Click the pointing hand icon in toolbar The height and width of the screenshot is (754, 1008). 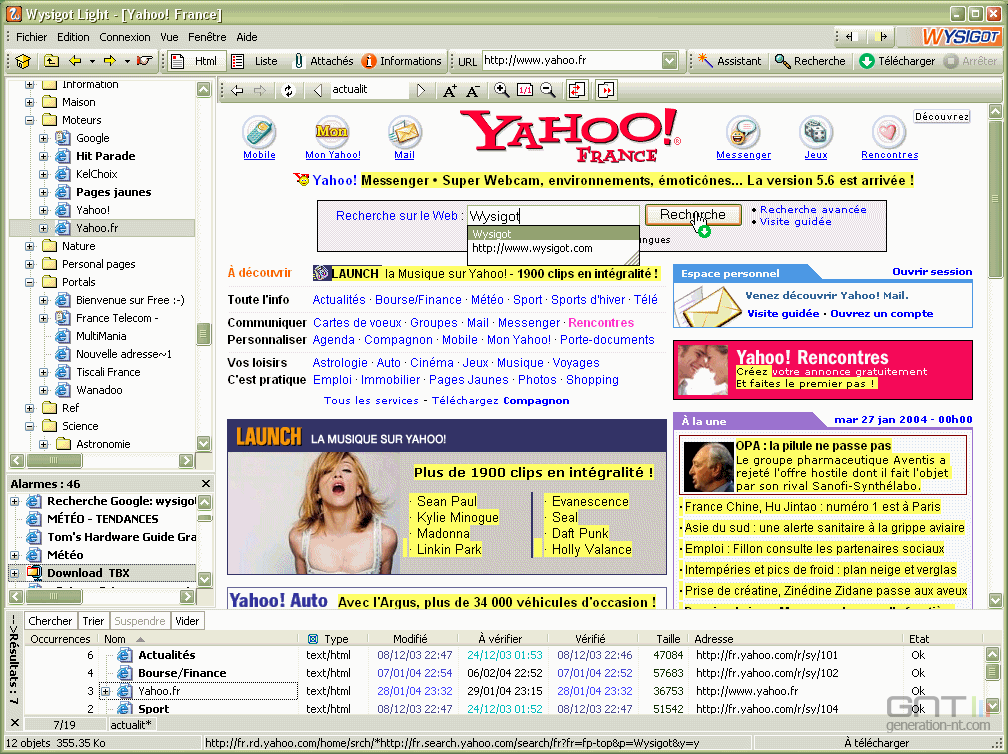(145, 61)
